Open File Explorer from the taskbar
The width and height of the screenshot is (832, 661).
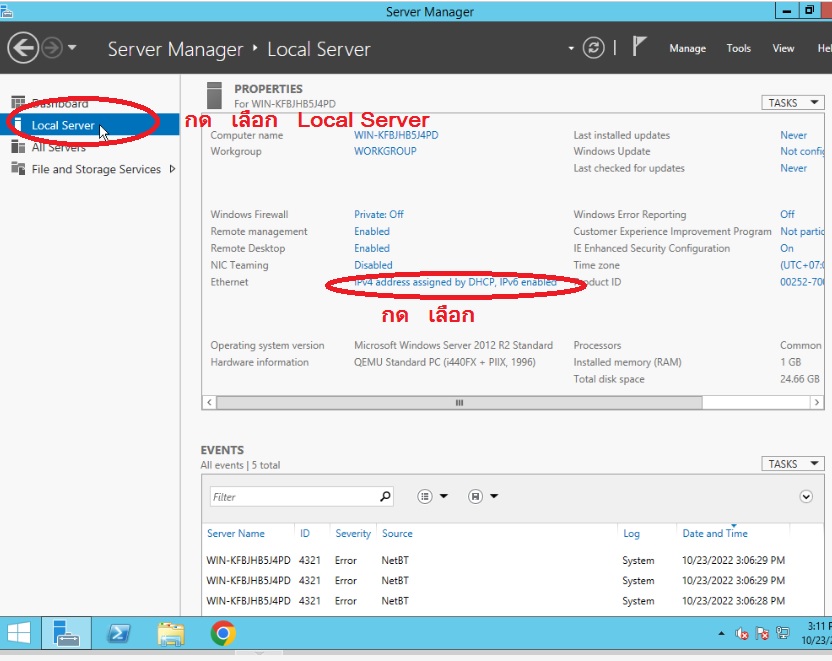coord(171,633)
